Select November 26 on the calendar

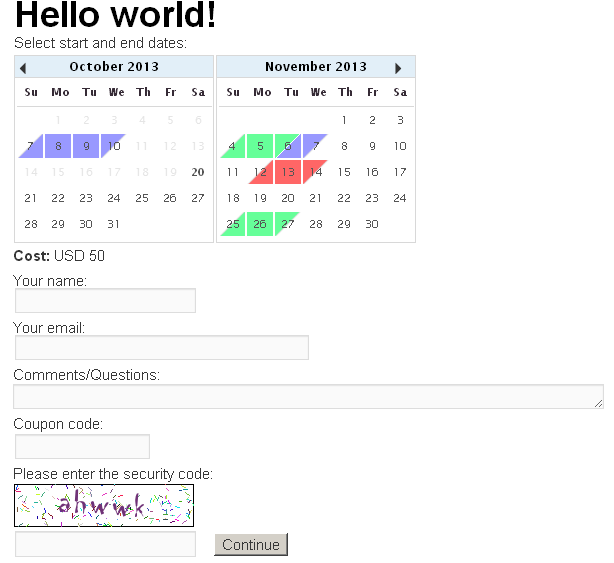pyautogui.click(x=261, y=224)
